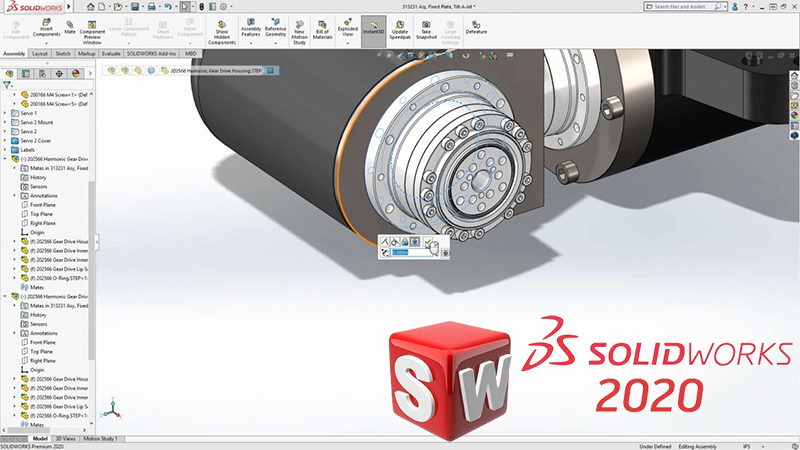Click the feature tree vertical scrollbar

pyautogui.click(x=92, y=270)
